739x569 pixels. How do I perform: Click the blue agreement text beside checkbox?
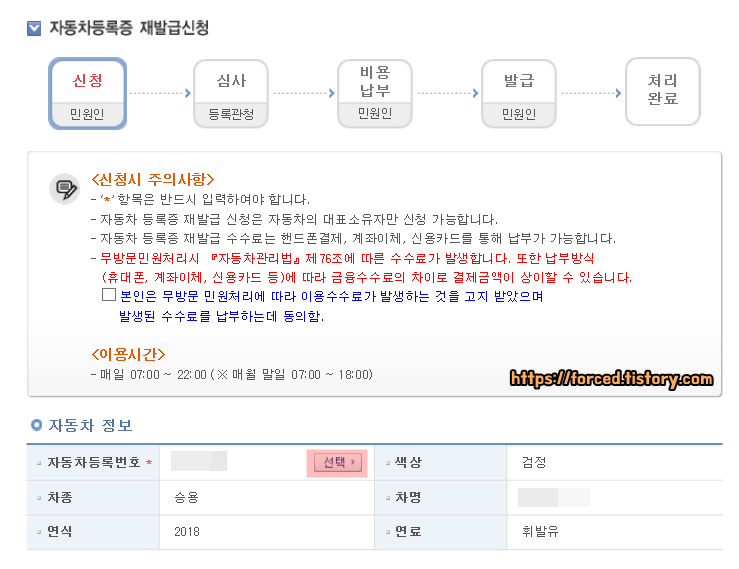[x=331, y=306]
